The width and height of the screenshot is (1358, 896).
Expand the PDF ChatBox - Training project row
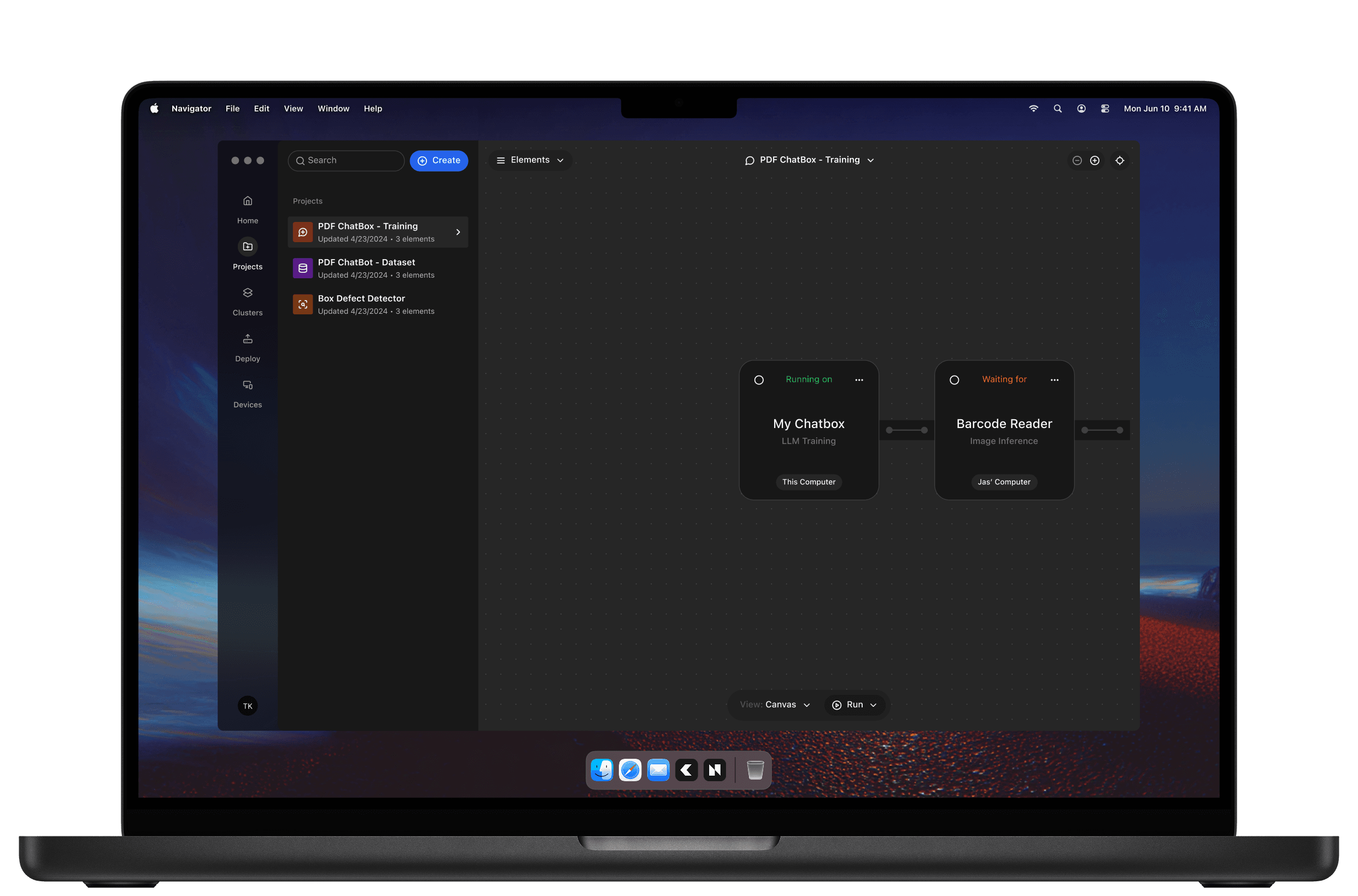458,232
